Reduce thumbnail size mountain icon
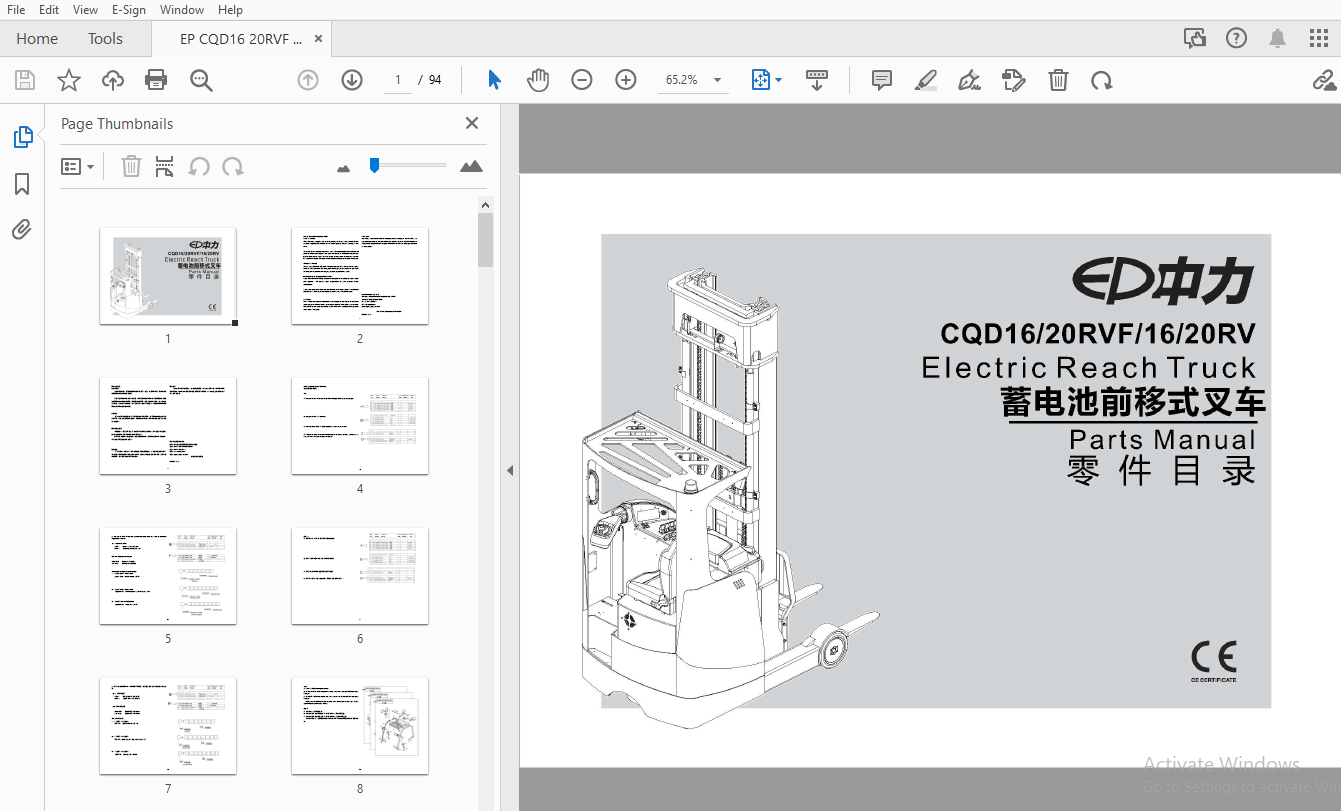Viewport: 1341px width, 811px height. click(x=344, y=168)
